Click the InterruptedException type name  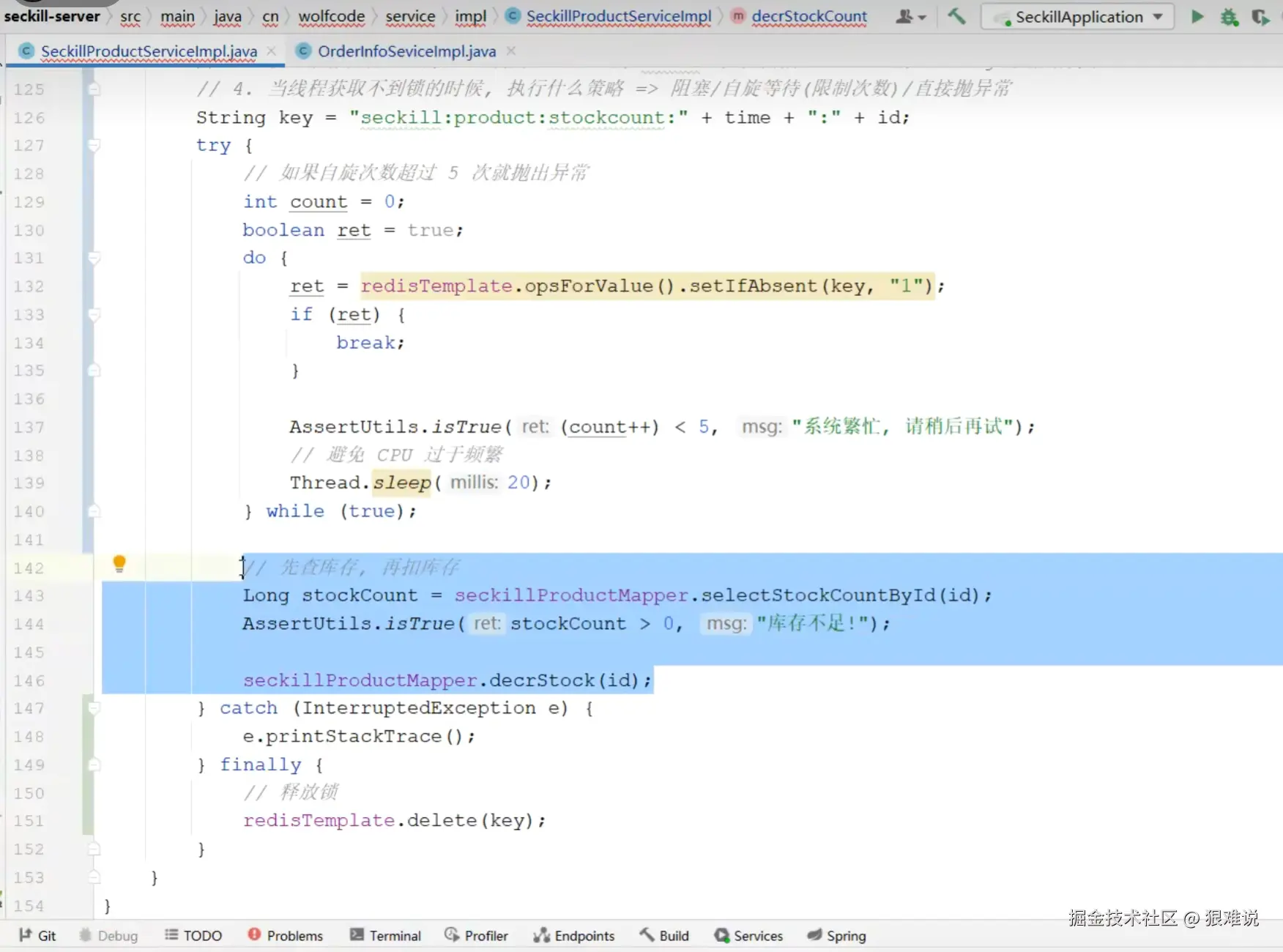[419, 708]
